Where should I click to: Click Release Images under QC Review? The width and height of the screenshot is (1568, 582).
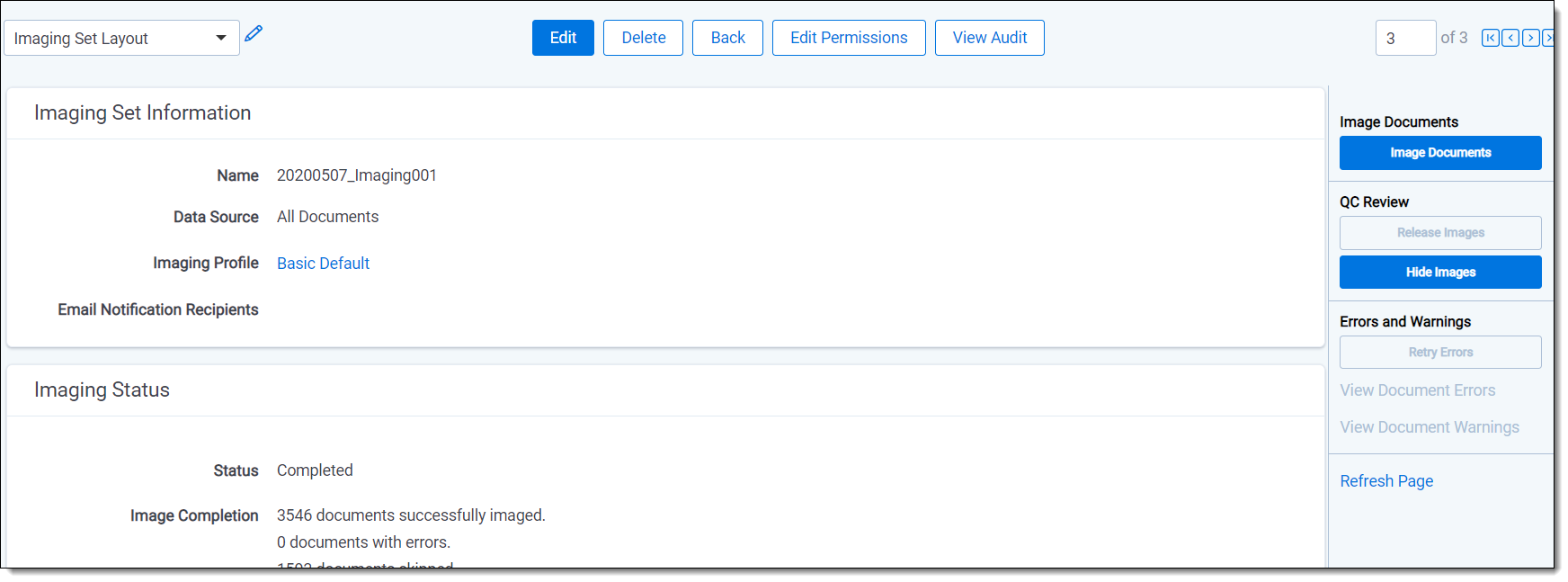(x=1439, y=233)
